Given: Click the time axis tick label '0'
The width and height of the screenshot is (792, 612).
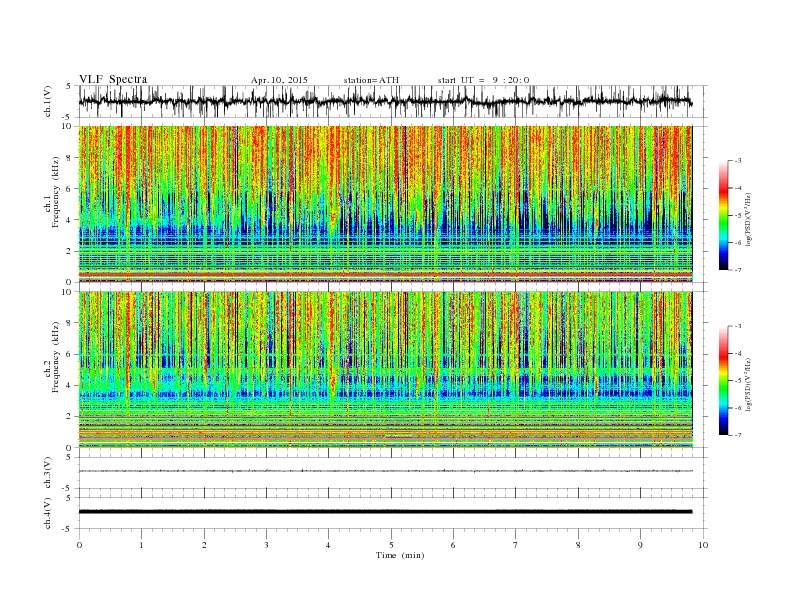Looking at the screenshot, I should click(x=79, y=545).
